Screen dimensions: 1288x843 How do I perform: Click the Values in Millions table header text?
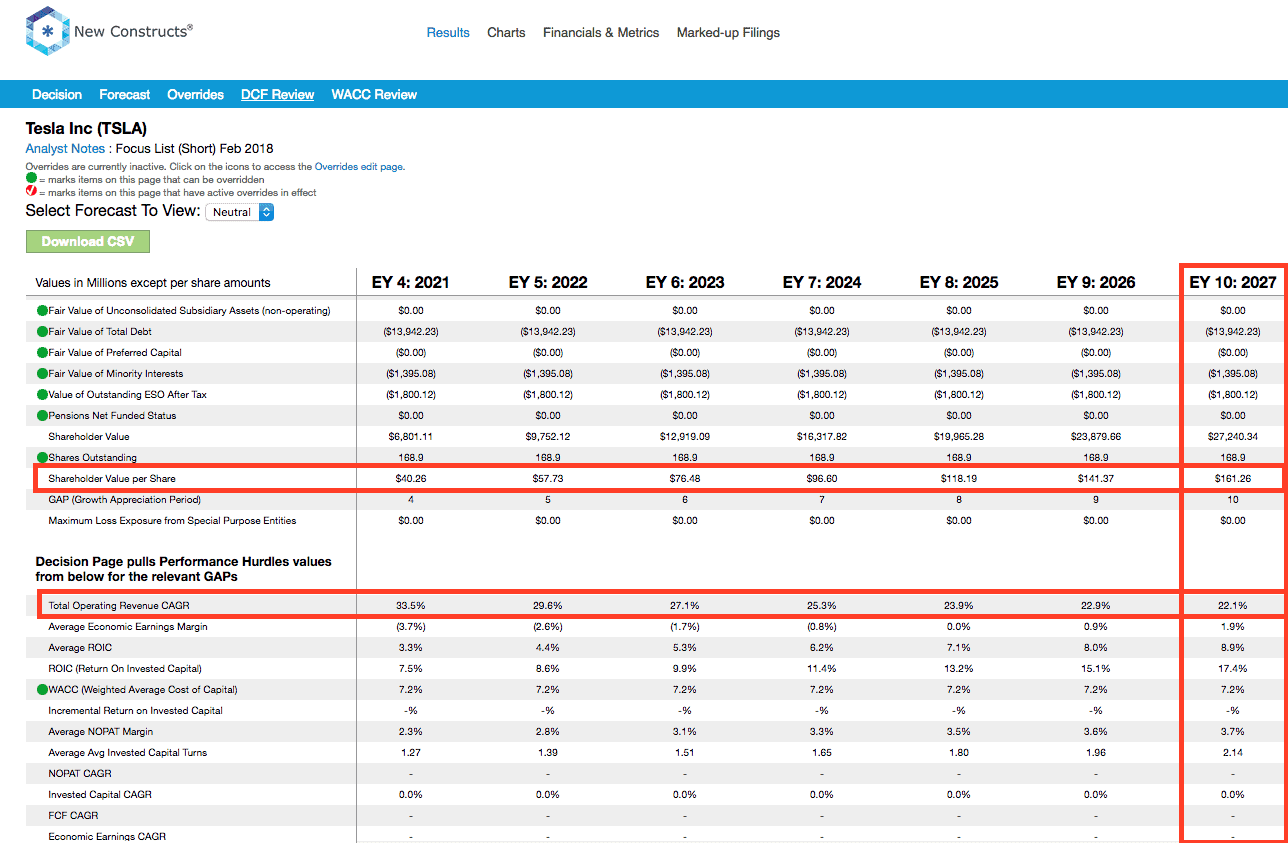(x=153, y=283)
